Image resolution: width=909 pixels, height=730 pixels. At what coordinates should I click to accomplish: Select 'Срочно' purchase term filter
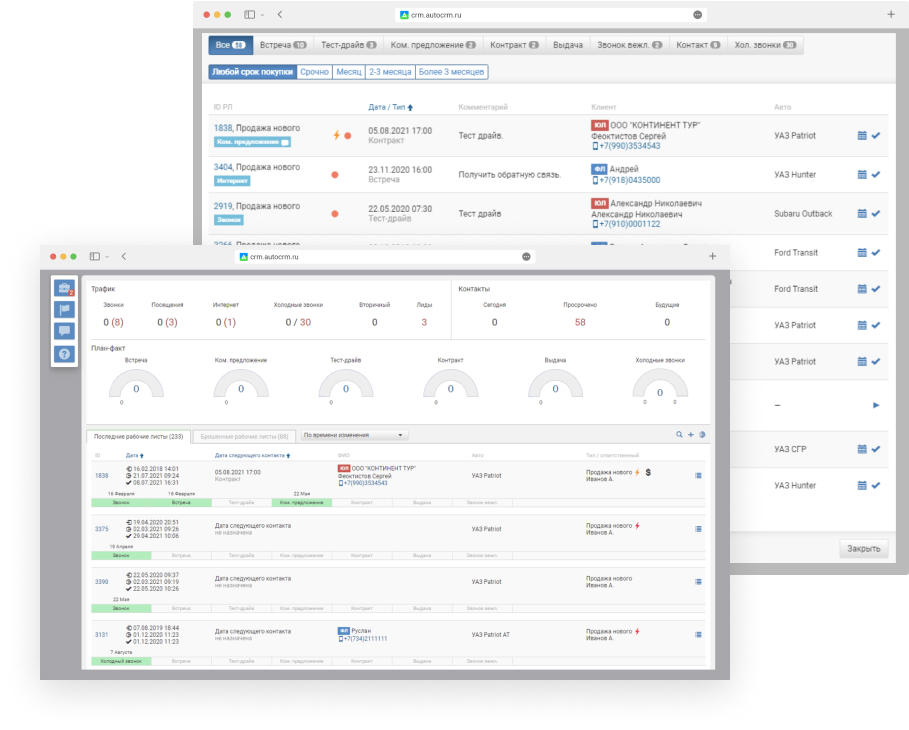coord(314,72)
